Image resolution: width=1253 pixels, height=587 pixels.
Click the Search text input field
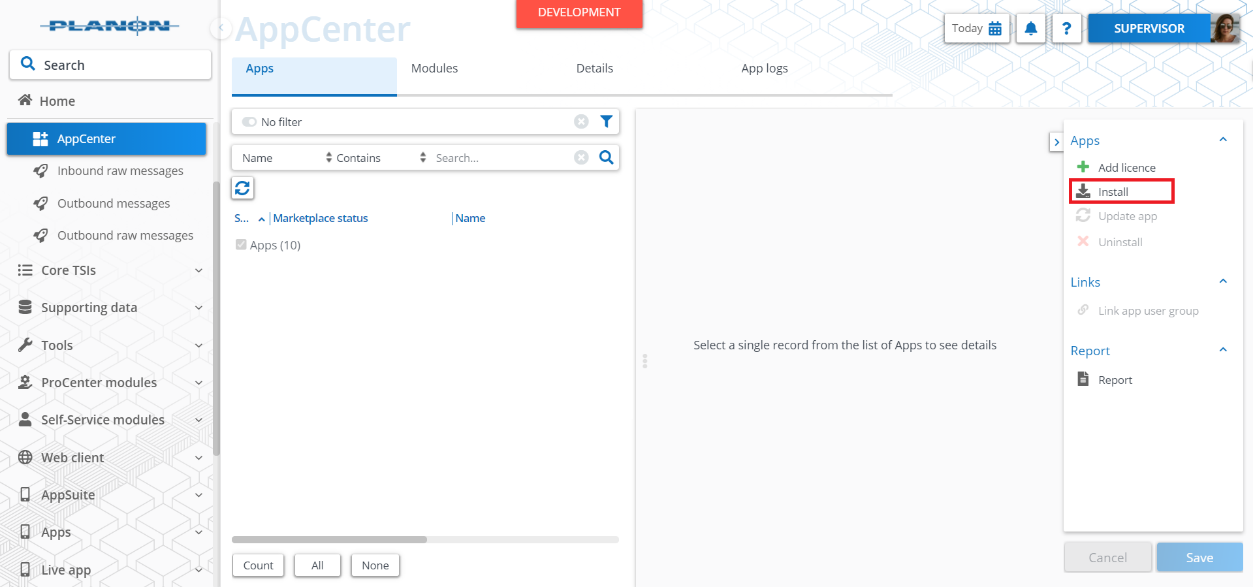(502, 158)
